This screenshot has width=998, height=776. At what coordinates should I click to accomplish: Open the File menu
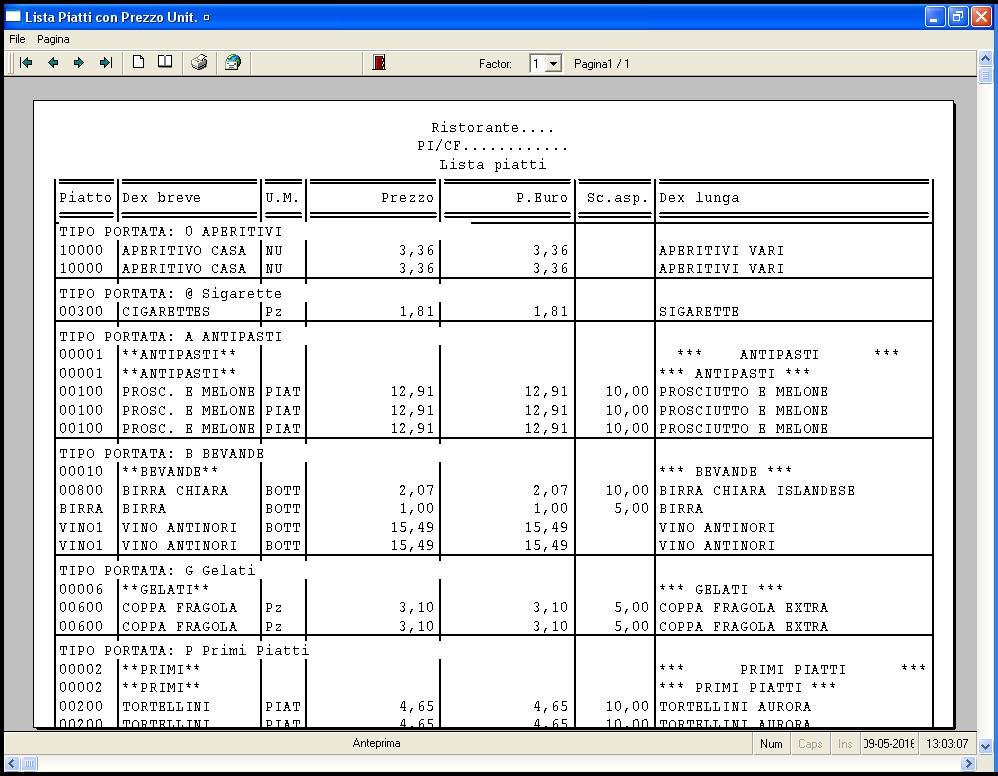pyautogui.click(x=17, y=39)
